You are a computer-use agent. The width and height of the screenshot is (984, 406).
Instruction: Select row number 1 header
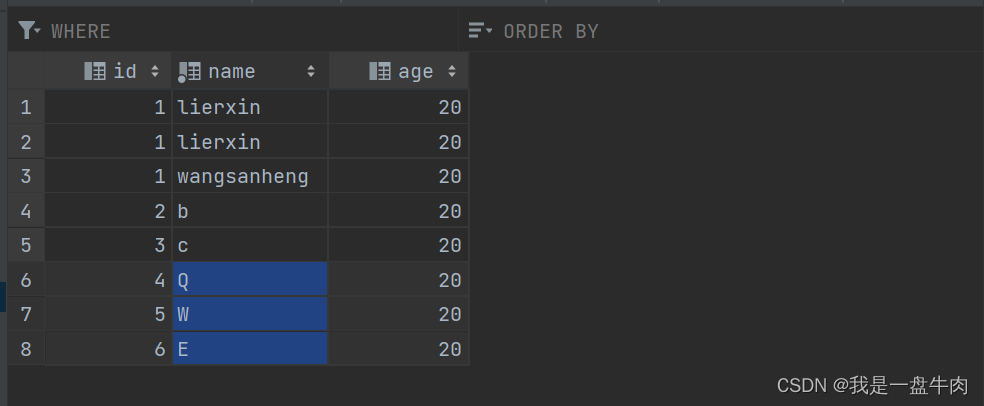coord(26,107)
